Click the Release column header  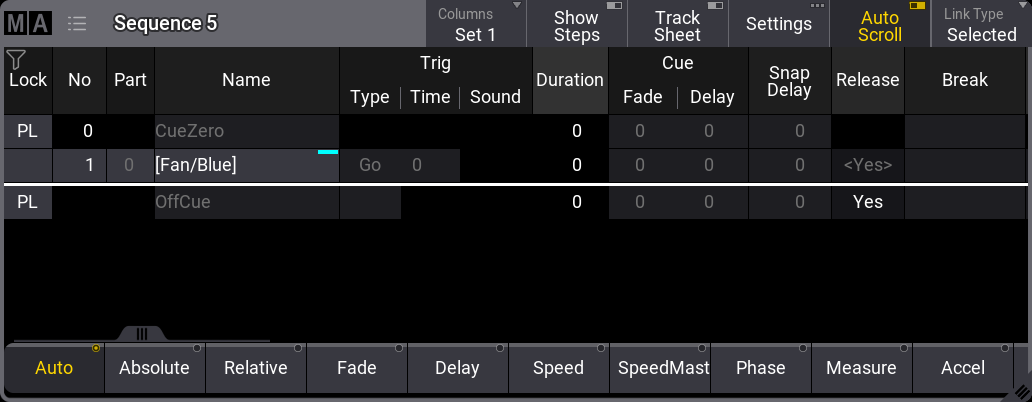coord(867,80)
